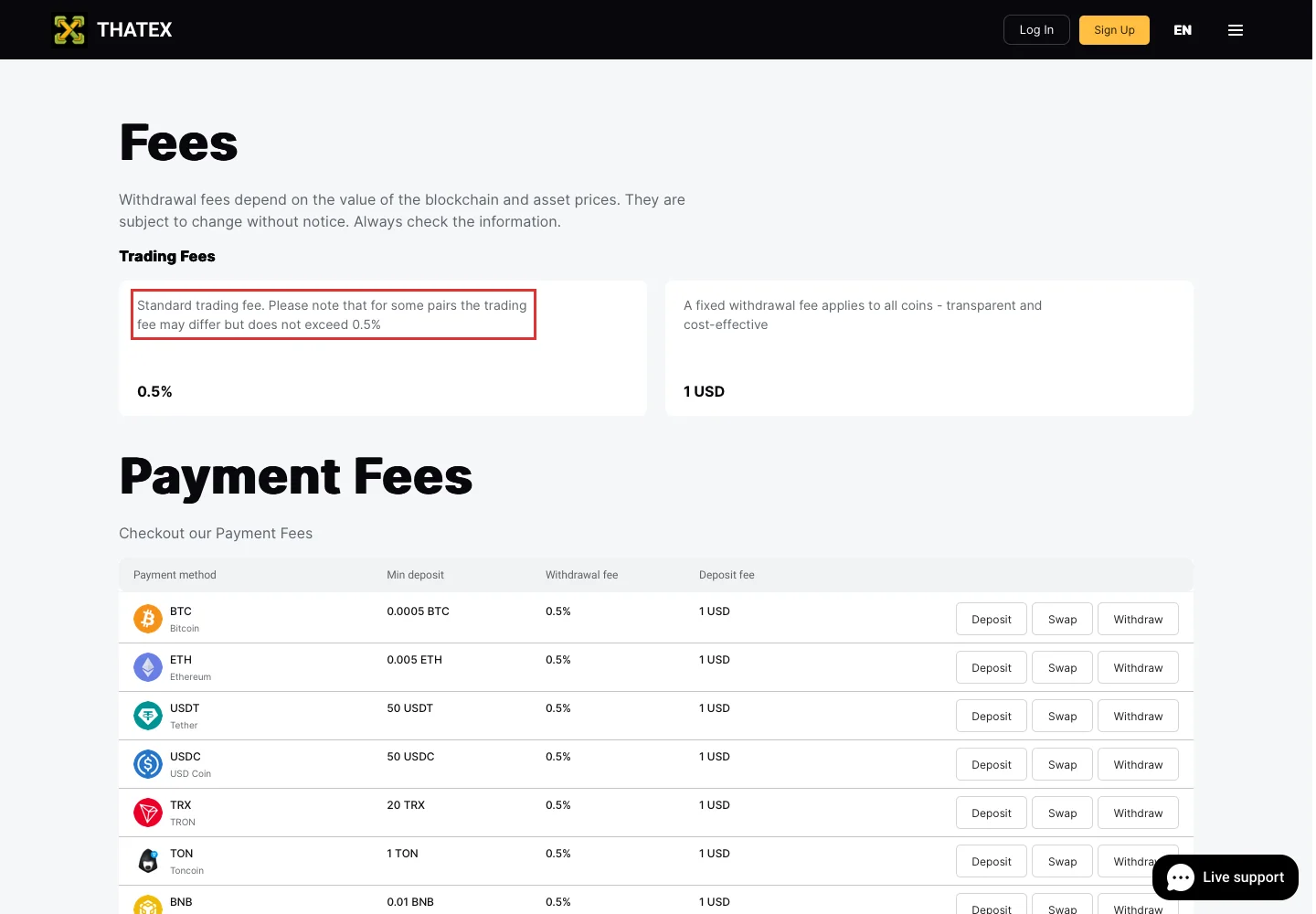Open Live support chat

pyautogui.click(x=1225, y=877)
